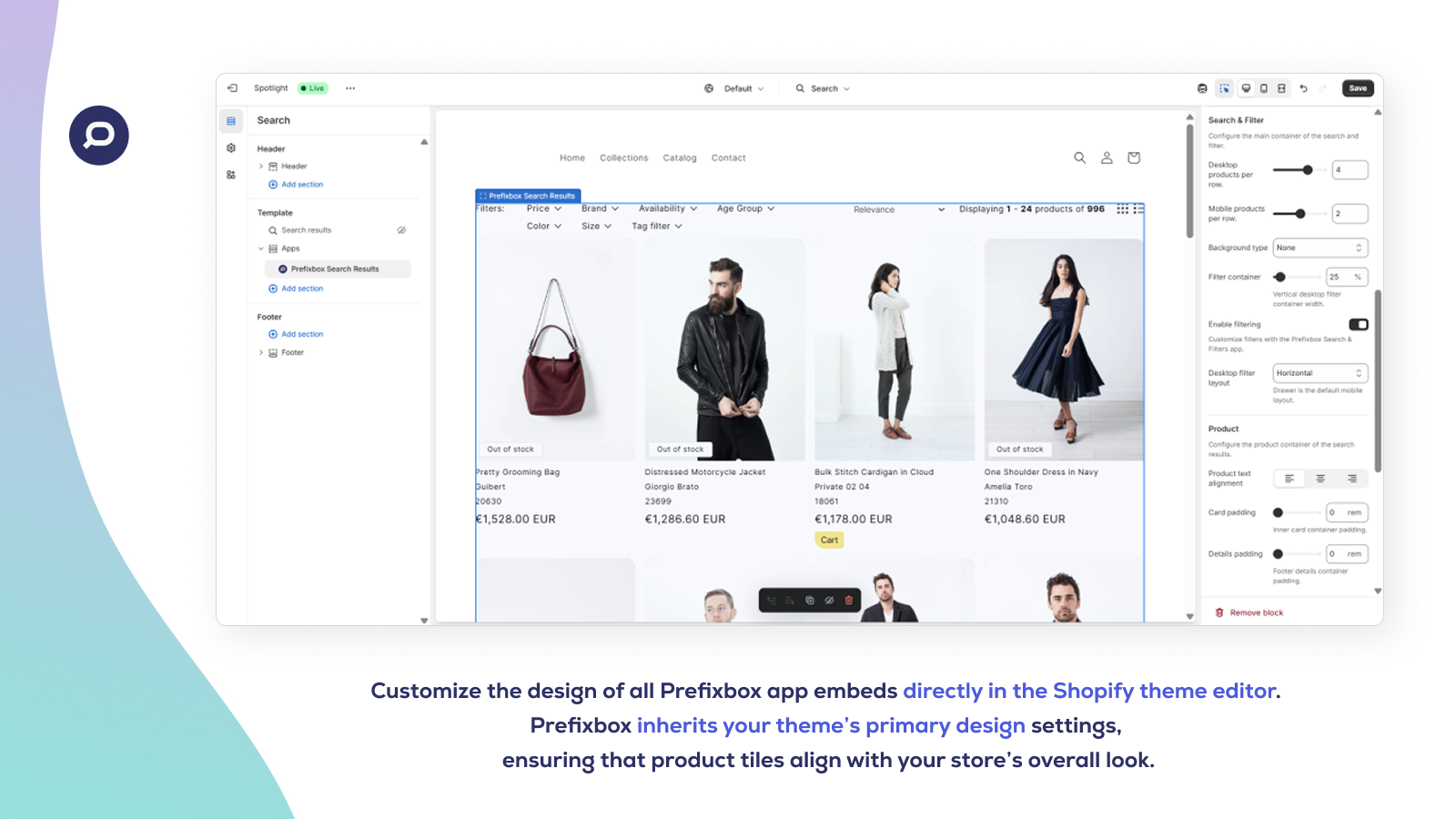Click Remove block
The height and width of the screenshot is (819, 1456).
1249,613
